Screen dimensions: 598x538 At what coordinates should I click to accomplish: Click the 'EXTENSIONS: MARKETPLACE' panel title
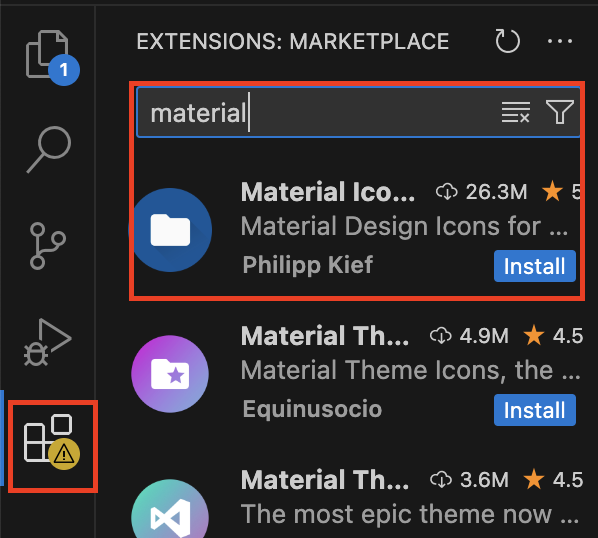(293, 41)
